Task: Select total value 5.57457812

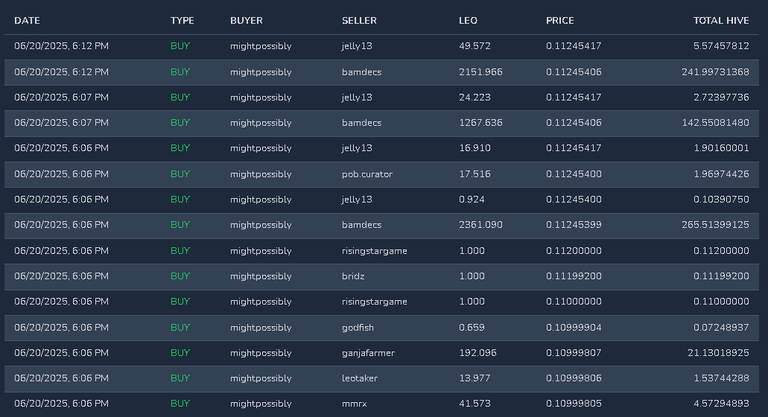Action: (x=721, y=46)
